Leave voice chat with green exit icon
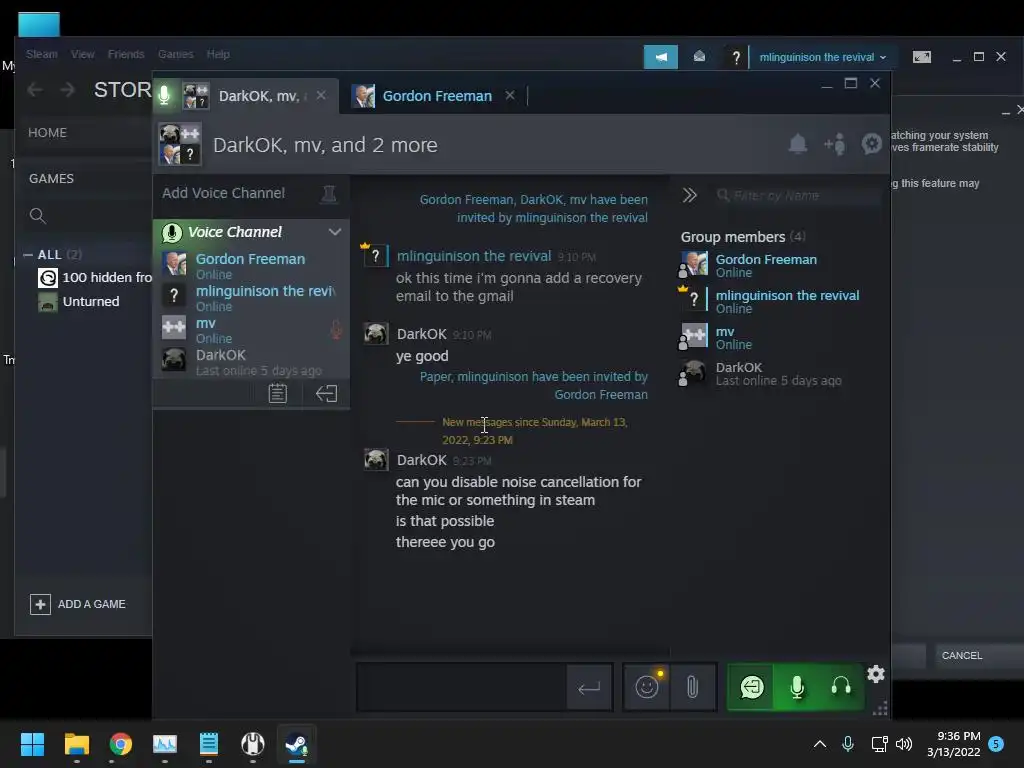This screenshot has height=768, width=1024. 752,687
